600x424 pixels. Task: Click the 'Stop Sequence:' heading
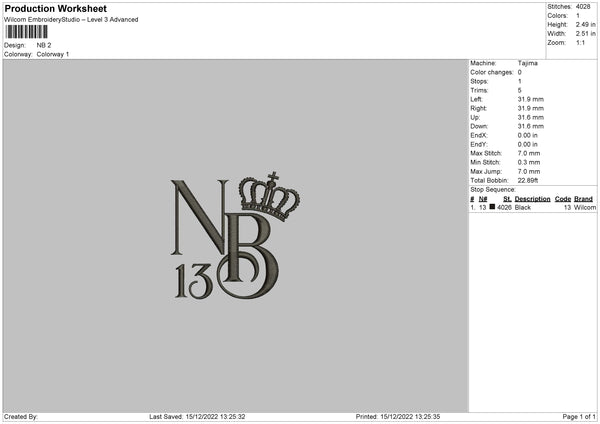pos(493,190)
